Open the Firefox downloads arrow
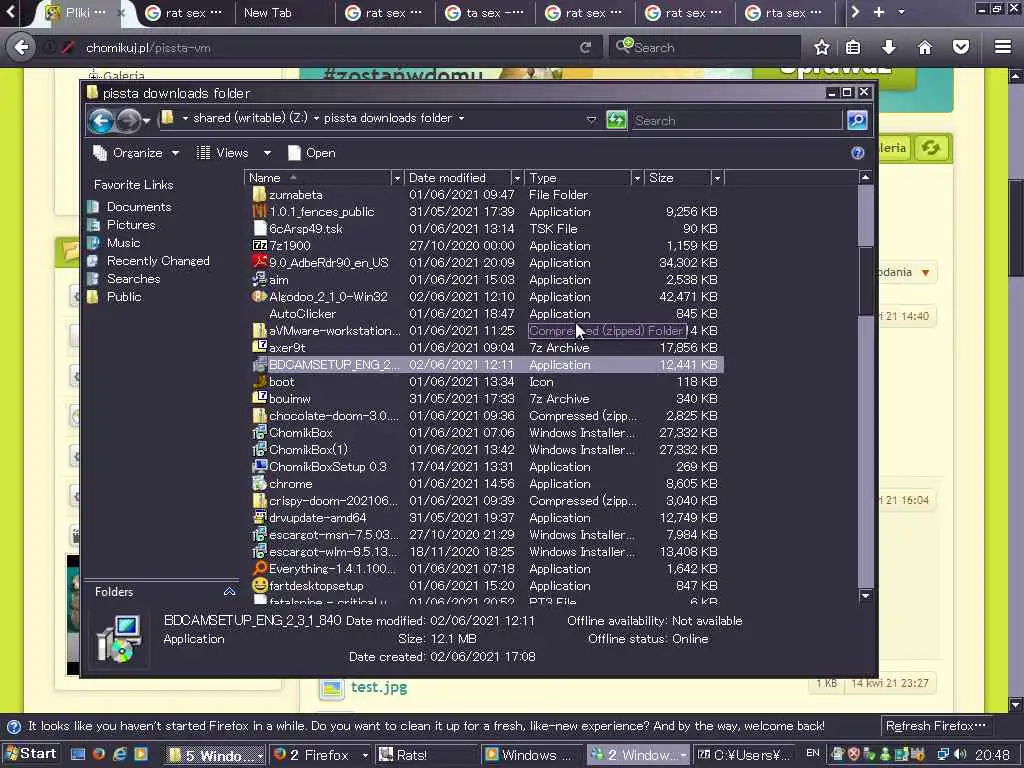The width and height of the screenshot is (1024, 768). (889, 47)
